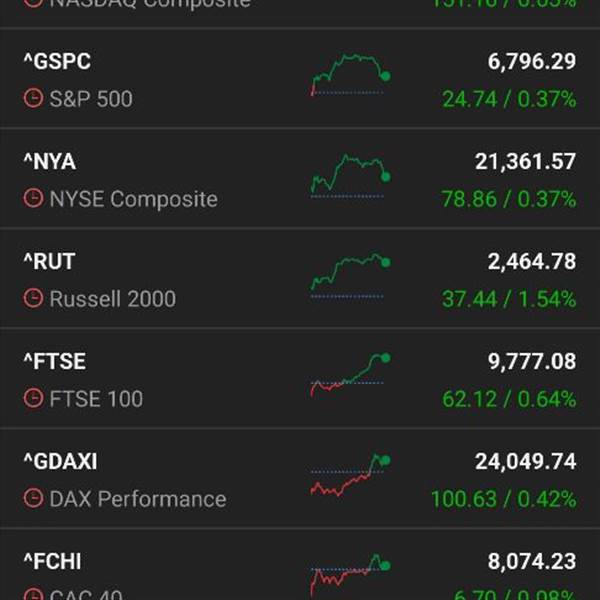Select the ^FTSE mini chart

point(349,376)
